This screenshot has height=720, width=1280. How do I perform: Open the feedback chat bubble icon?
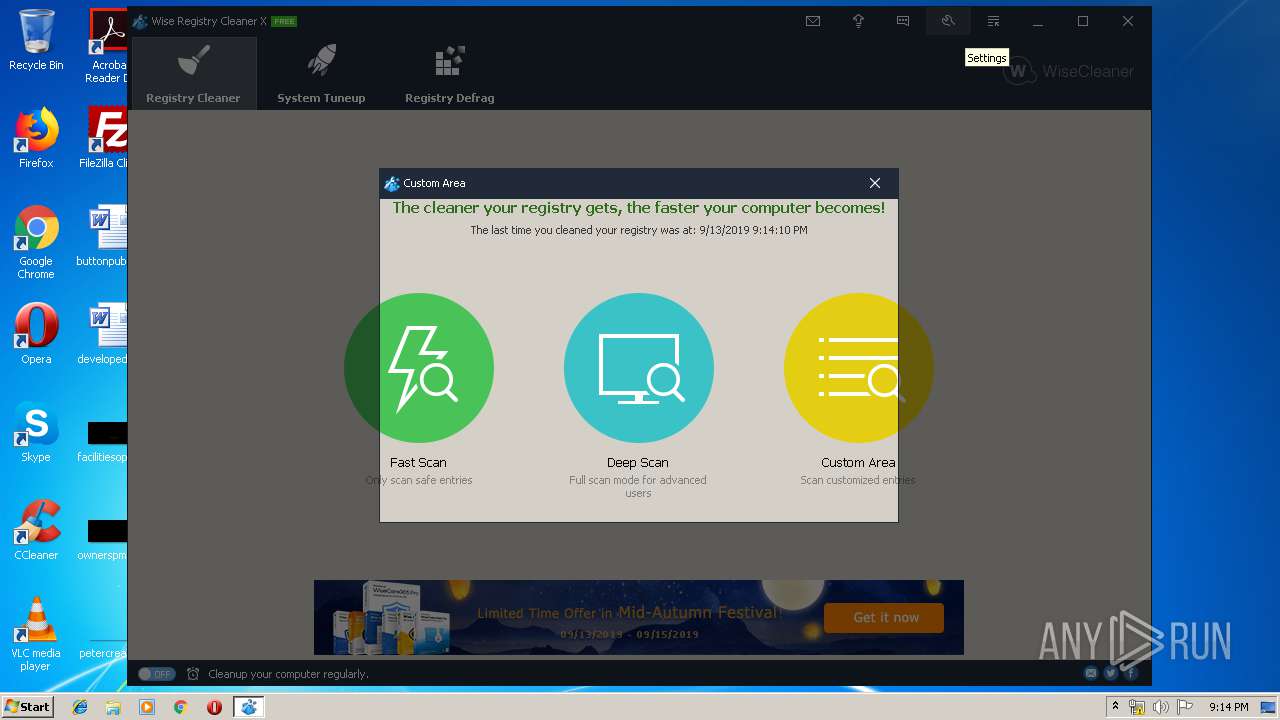[x=903, y=21]
